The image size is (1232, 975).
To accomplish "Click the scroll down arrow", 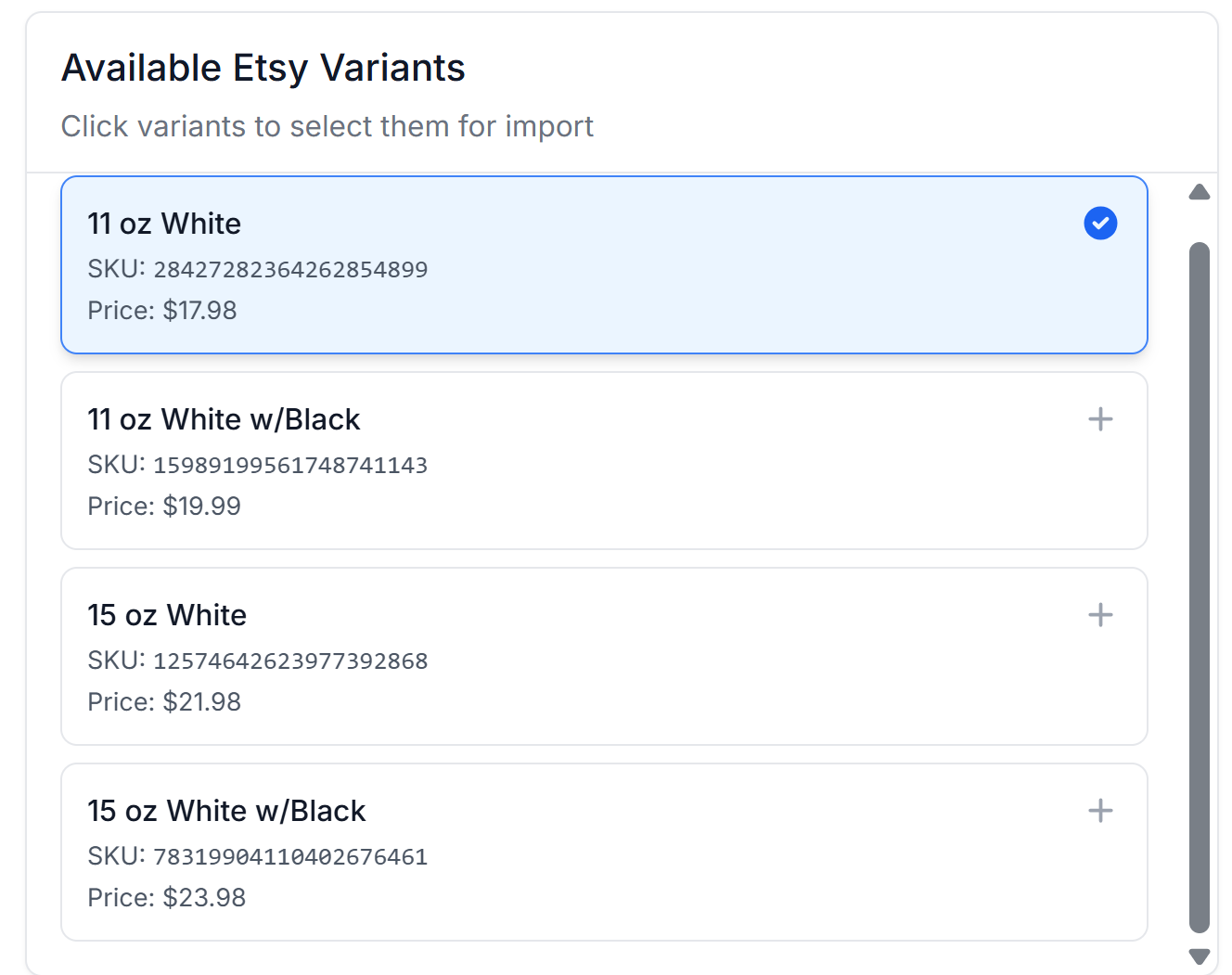I will [1200, 956].
